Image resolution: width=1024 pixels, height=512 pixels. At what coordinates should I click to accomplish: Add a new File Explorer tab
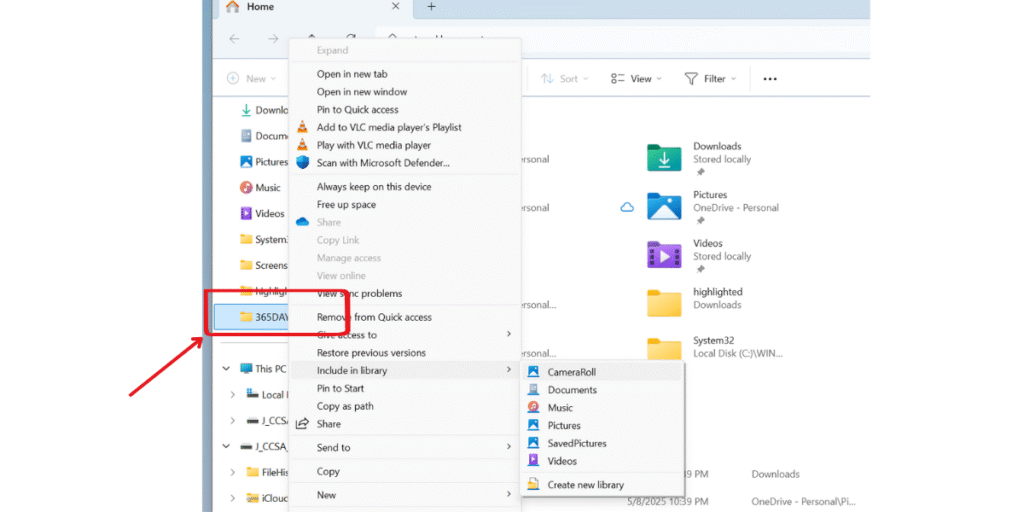pyautogui.click(x=431, y=7)
